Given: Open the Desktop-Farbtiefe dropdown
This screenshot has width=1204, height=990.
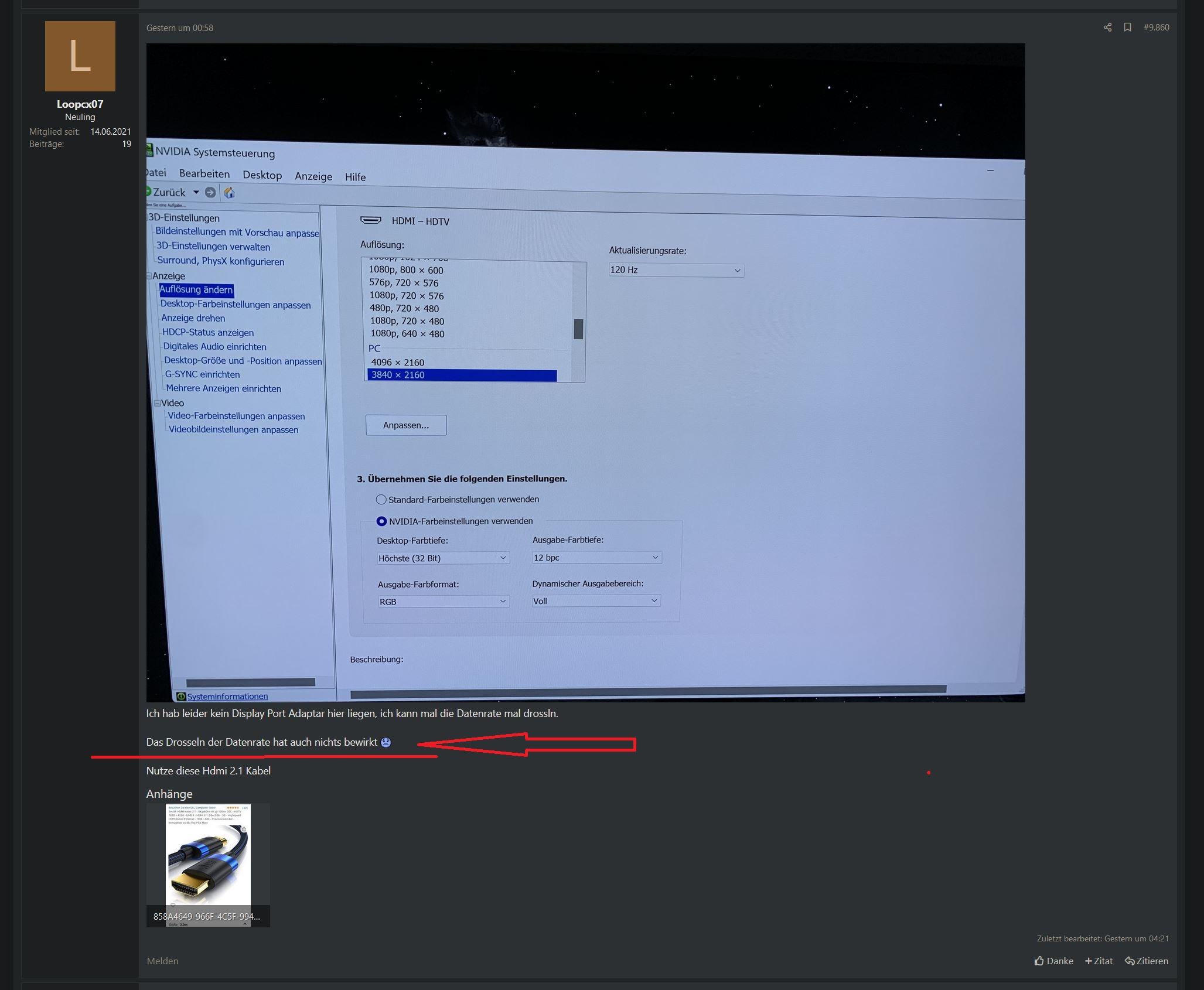Looking at the screenshot, I should pos(443,558).
